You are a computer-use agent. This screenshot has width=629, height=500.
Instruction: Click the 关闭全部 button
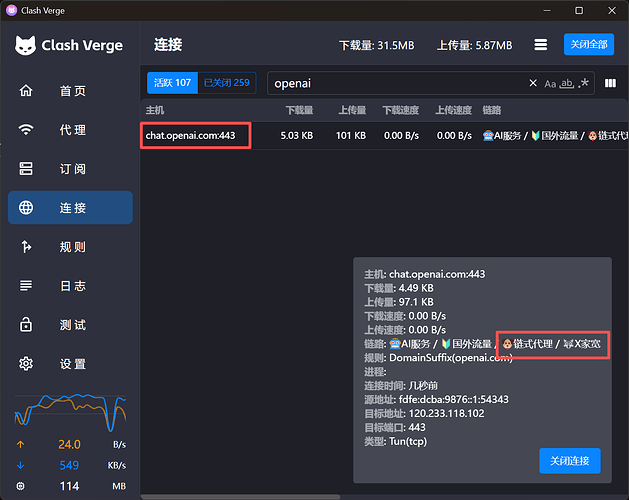(588, 44)
